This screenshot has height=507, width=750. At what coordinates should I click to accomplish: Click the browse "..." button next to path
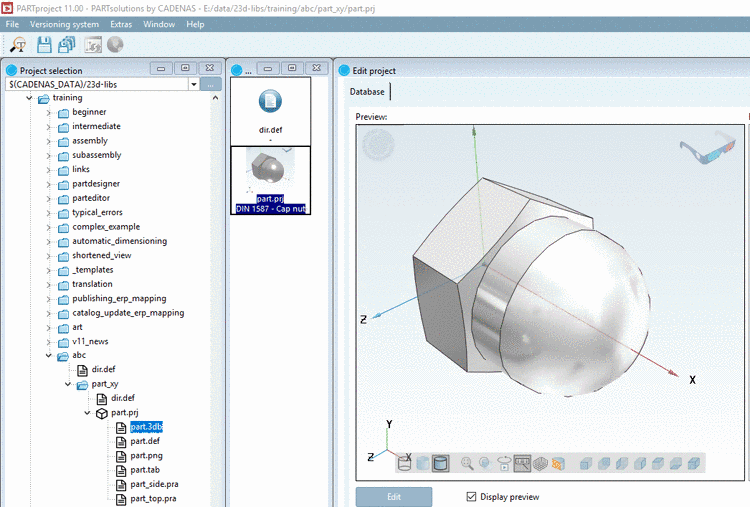coord(211,85)
